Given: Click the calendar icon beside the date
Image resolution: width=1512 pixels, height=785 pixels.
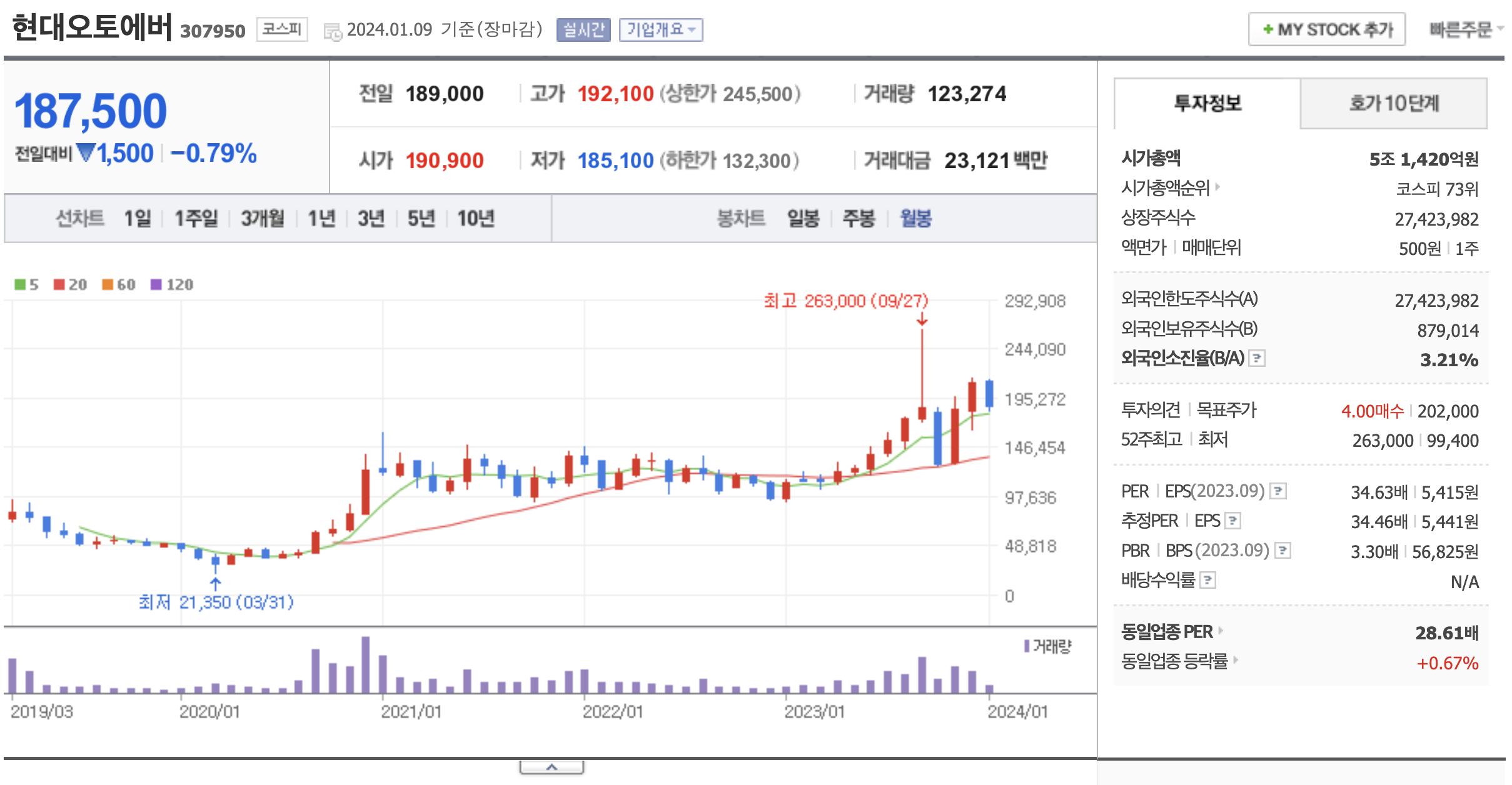Looking at the screenshot, I should [x=332, y=31].
